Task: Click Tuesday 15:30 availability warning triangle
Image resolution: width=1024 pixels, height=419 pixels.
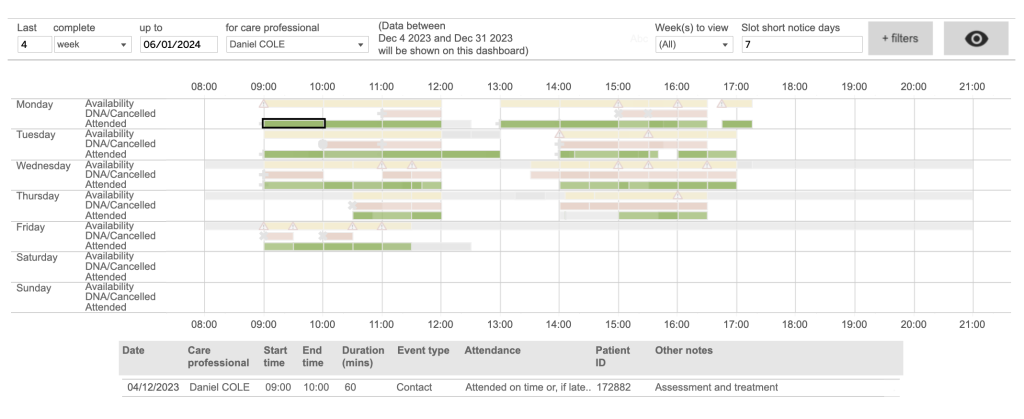Action: [x=648, y=134]
